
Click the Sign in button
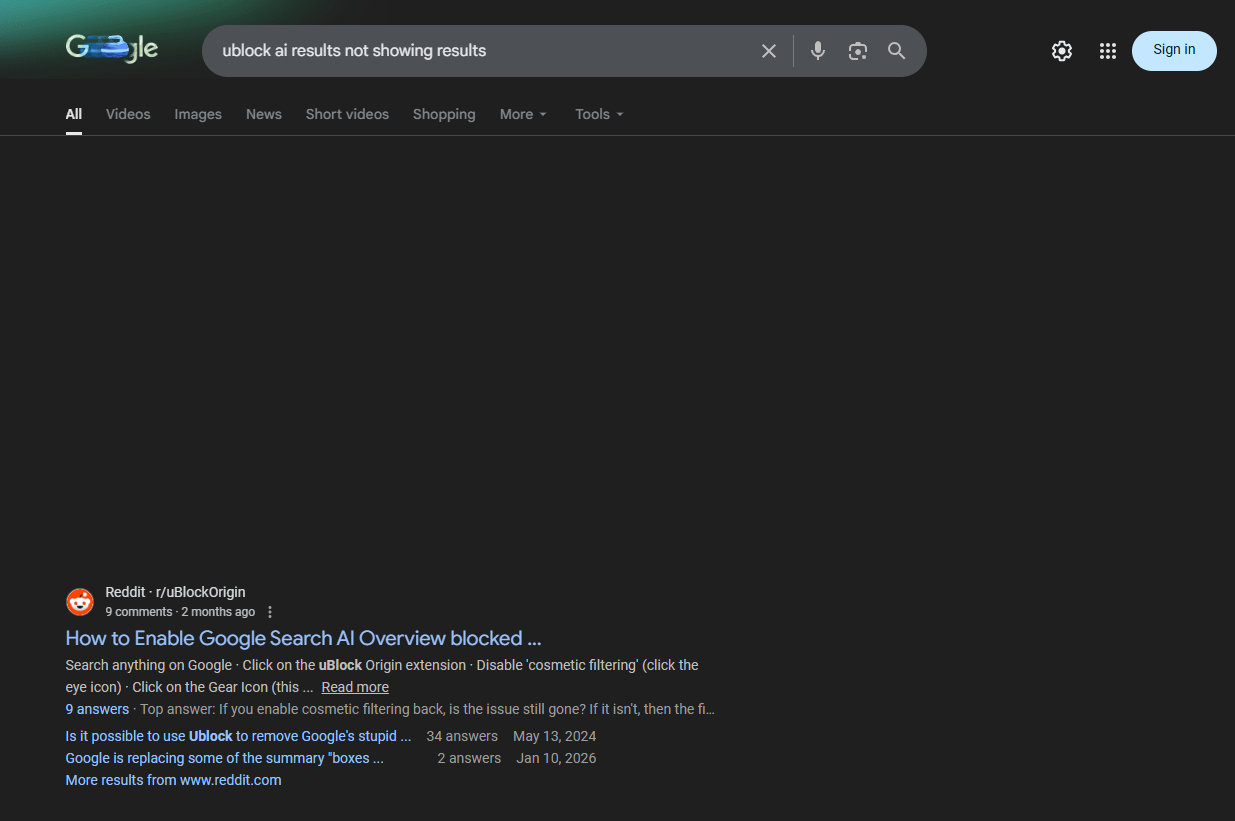coord(1174,50)
